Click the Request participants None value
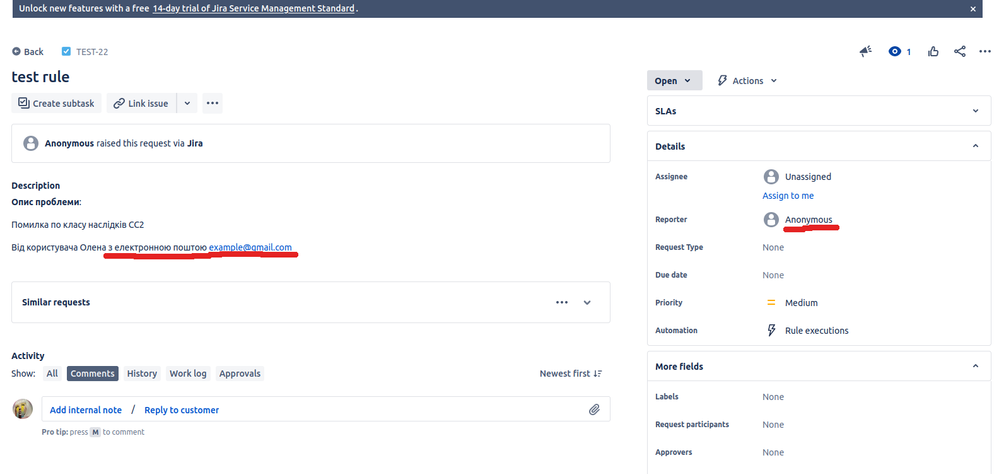The width and height of the screenshot is (999, 474). [773, 424]
